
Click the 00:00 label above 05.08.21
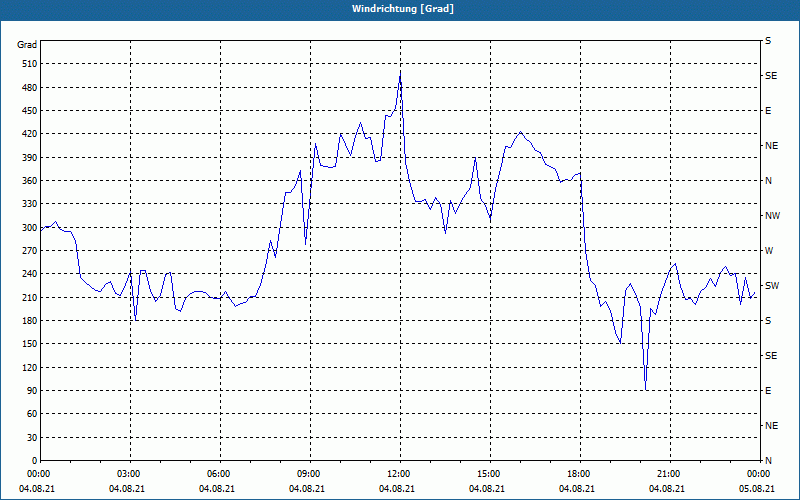click(x=759, y=474)
